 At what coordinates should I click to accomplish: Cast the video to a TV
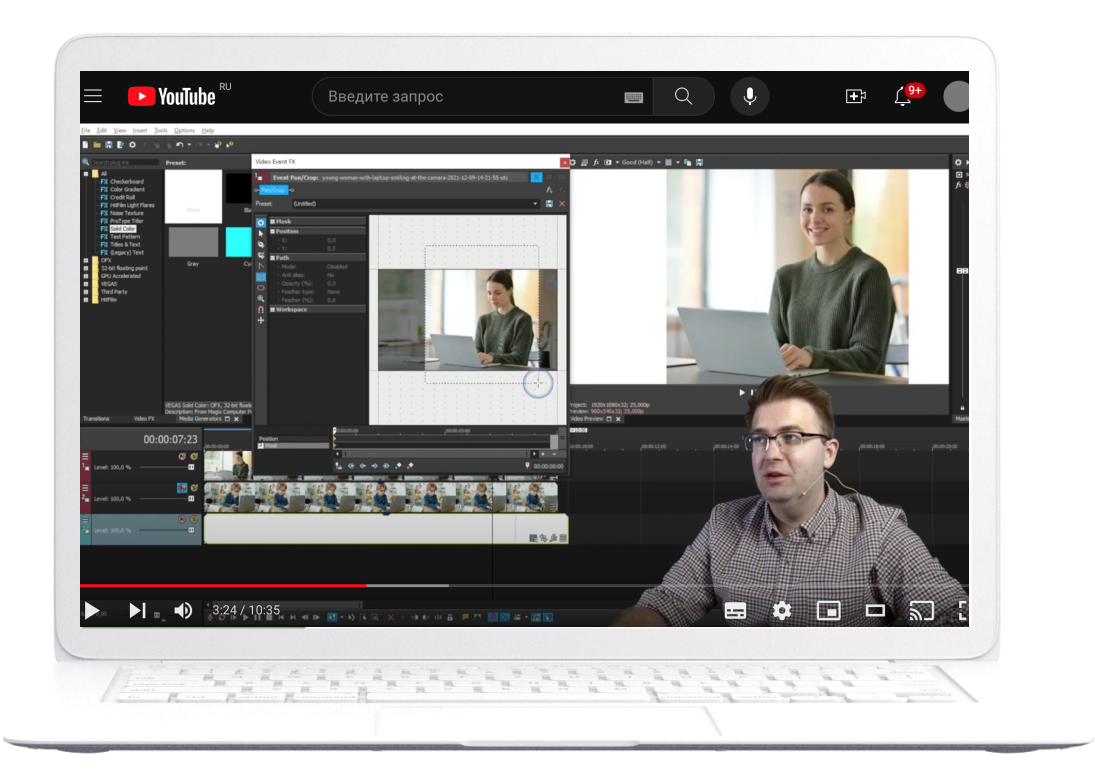[x=922, y=611]
